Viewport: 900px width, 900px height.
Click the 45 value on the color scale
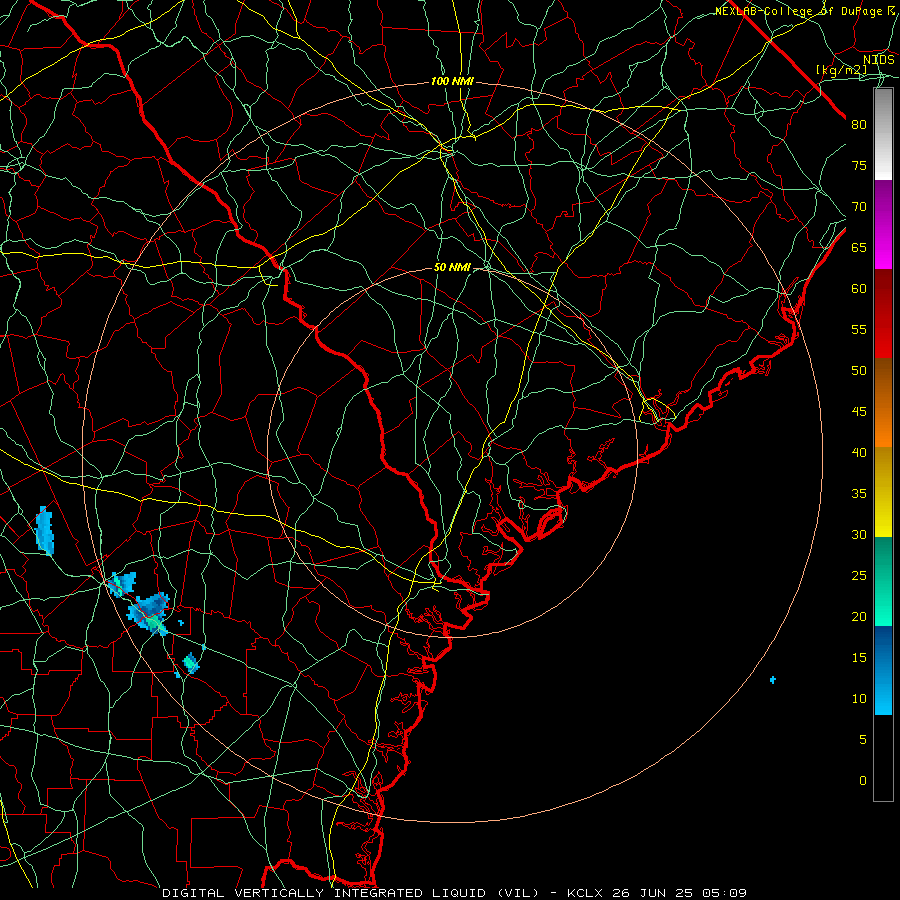click(x=859, y=412)
